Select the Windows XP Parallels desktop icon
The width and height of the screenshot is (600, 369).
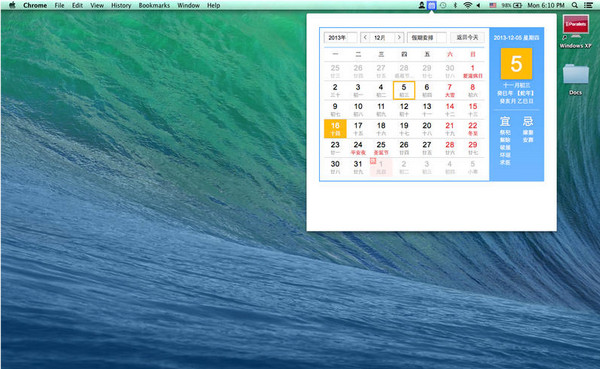pos(576,32)
